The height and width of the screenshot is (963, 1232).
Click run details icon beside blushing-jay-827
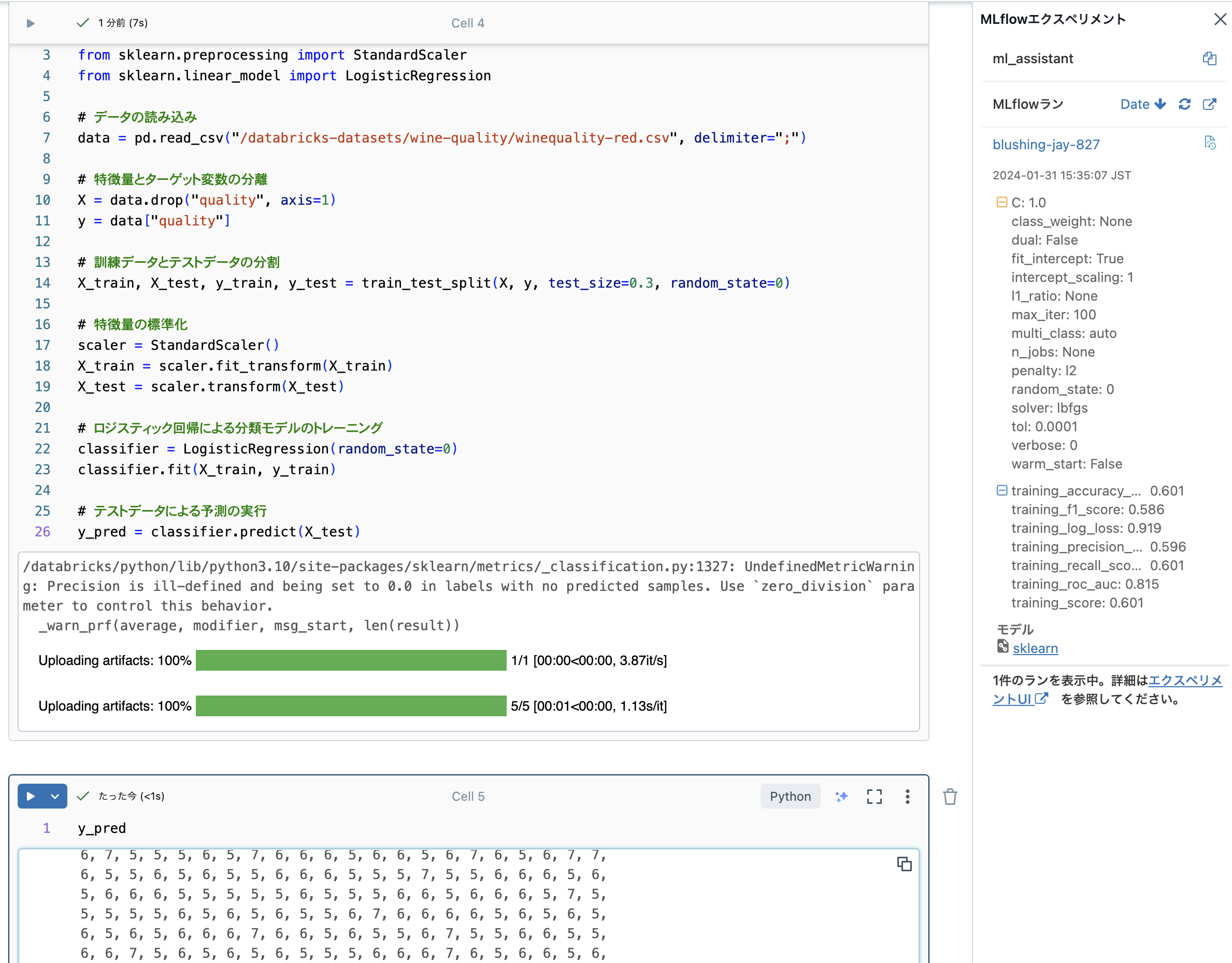pyautogui.click(x=1211, y=144)
